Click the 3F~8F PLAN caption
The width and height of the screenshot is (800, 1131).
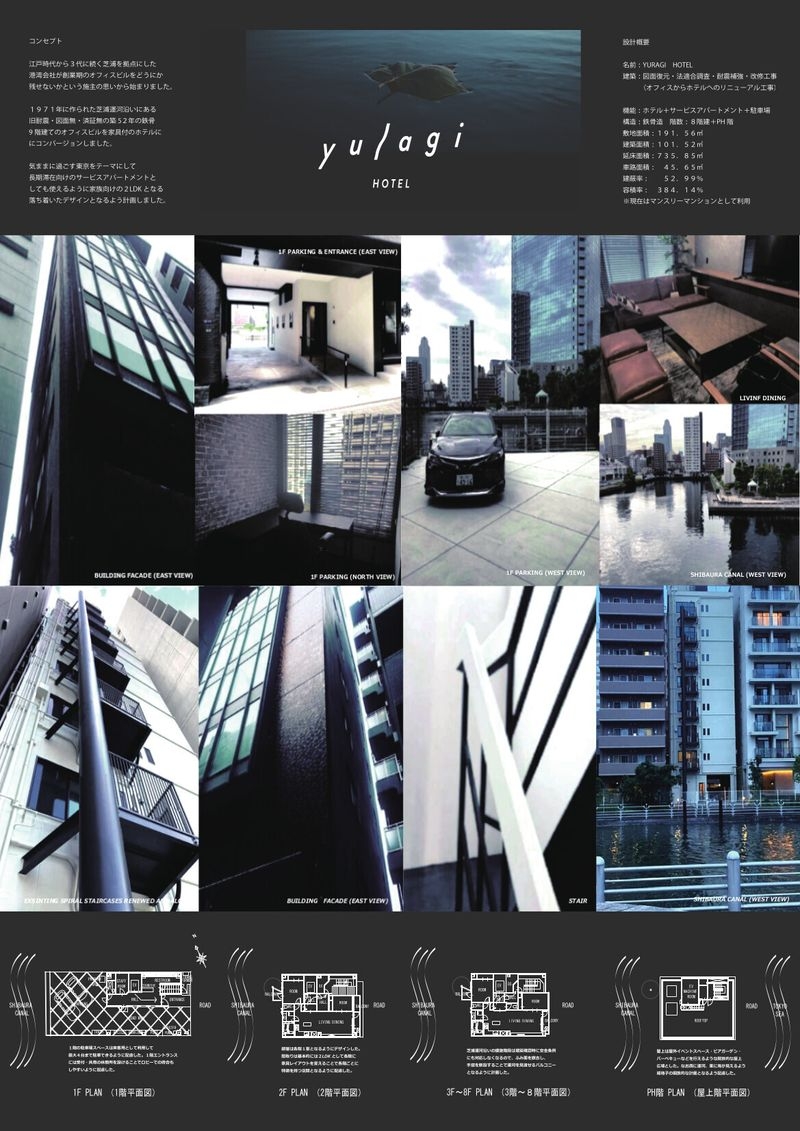(509, 1092)
